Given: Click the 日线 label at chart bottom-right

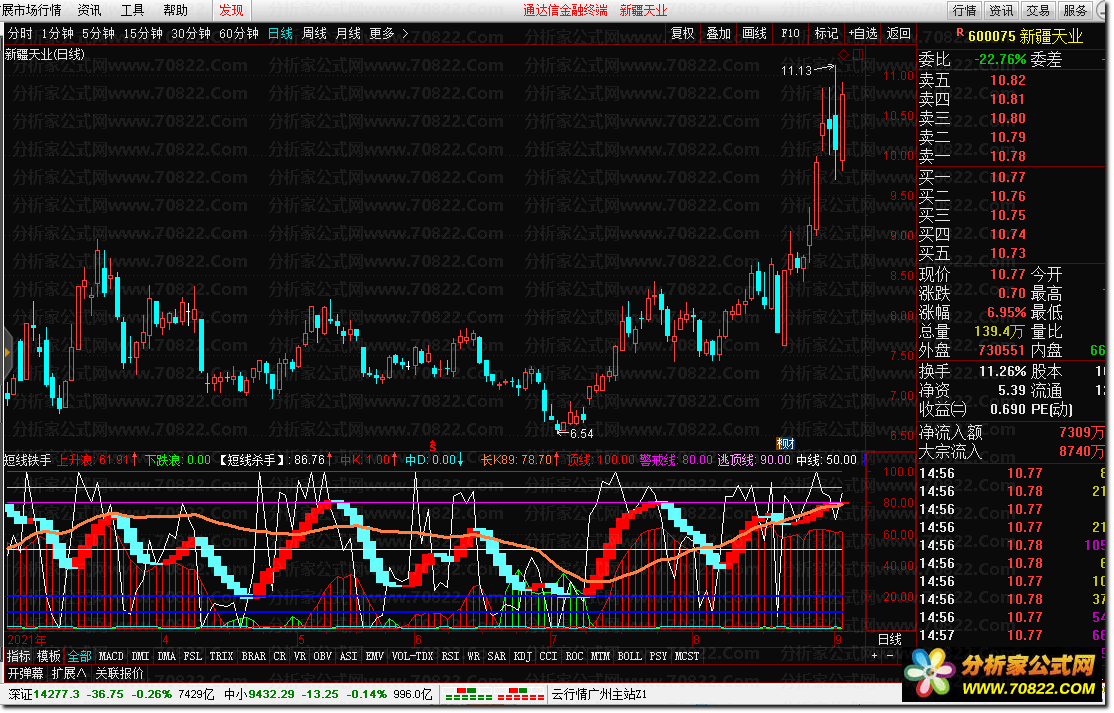Looking at the screenshot, I should (x=889, y=639).
